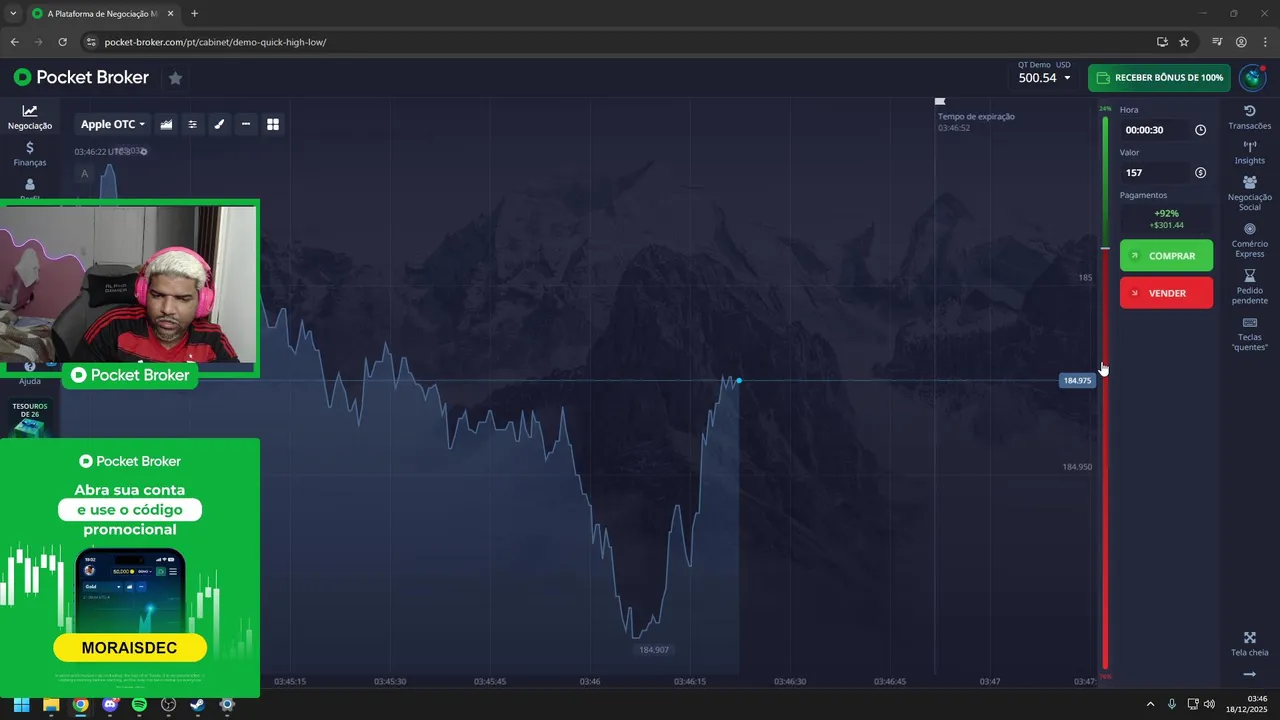Screen dimensions: 1280x720
Task: Open indicators settings sliders icon
Action: (193, 124)
